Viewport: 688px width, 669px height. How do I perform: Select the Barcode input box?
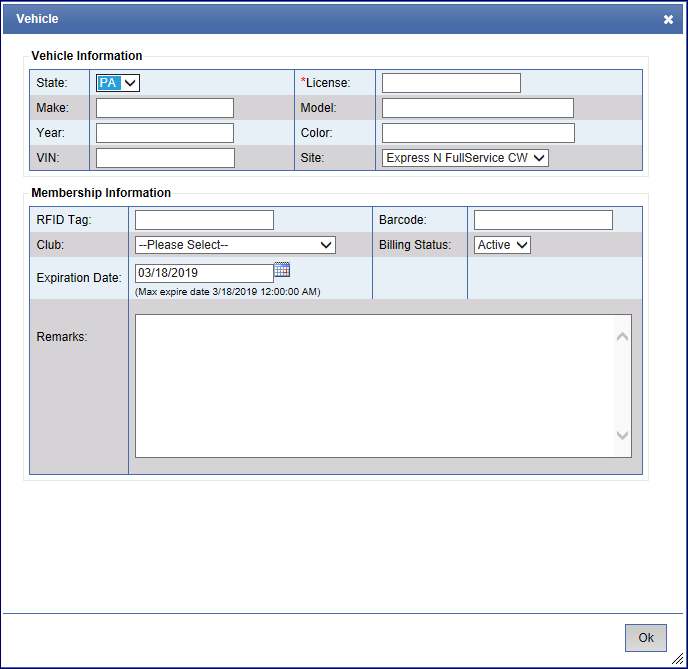coord(543,220)
